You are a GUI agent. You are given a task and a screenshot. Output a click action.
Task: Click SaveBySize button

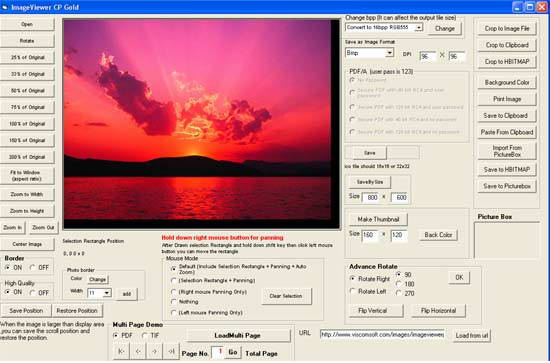(x=370, y=182)
